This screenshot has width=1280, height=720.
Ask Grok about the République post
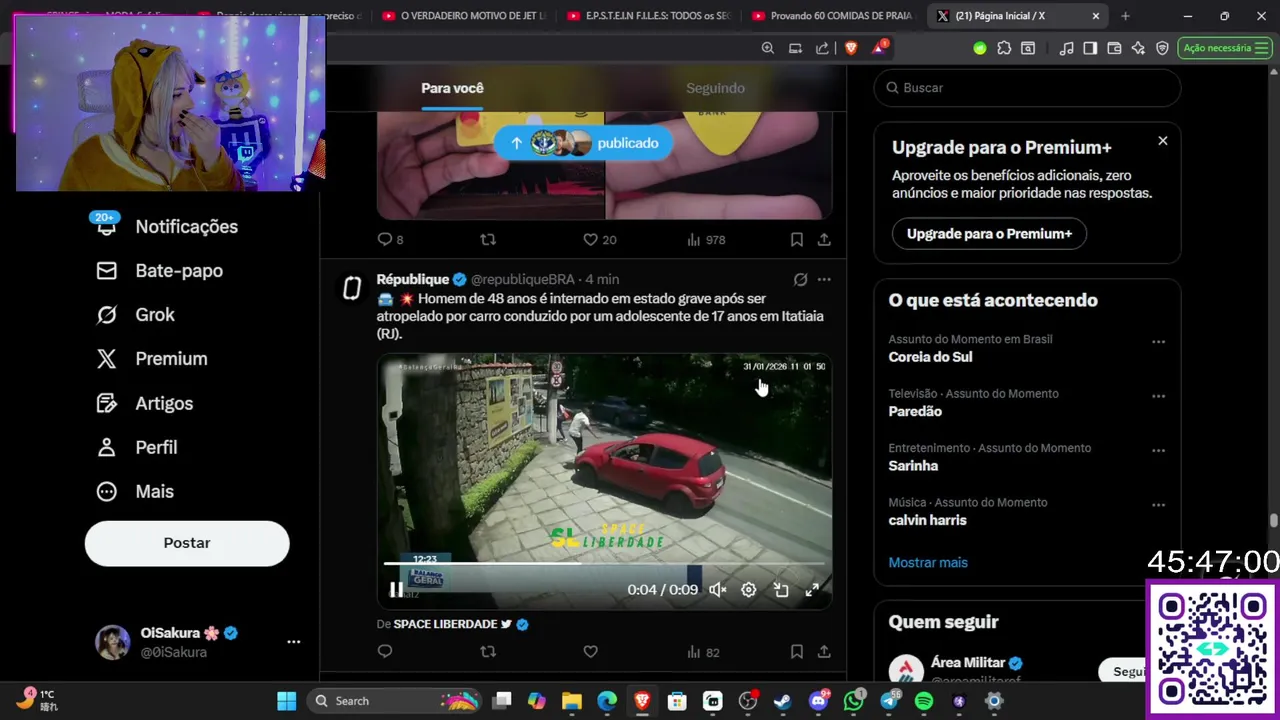tap(800, 280)
